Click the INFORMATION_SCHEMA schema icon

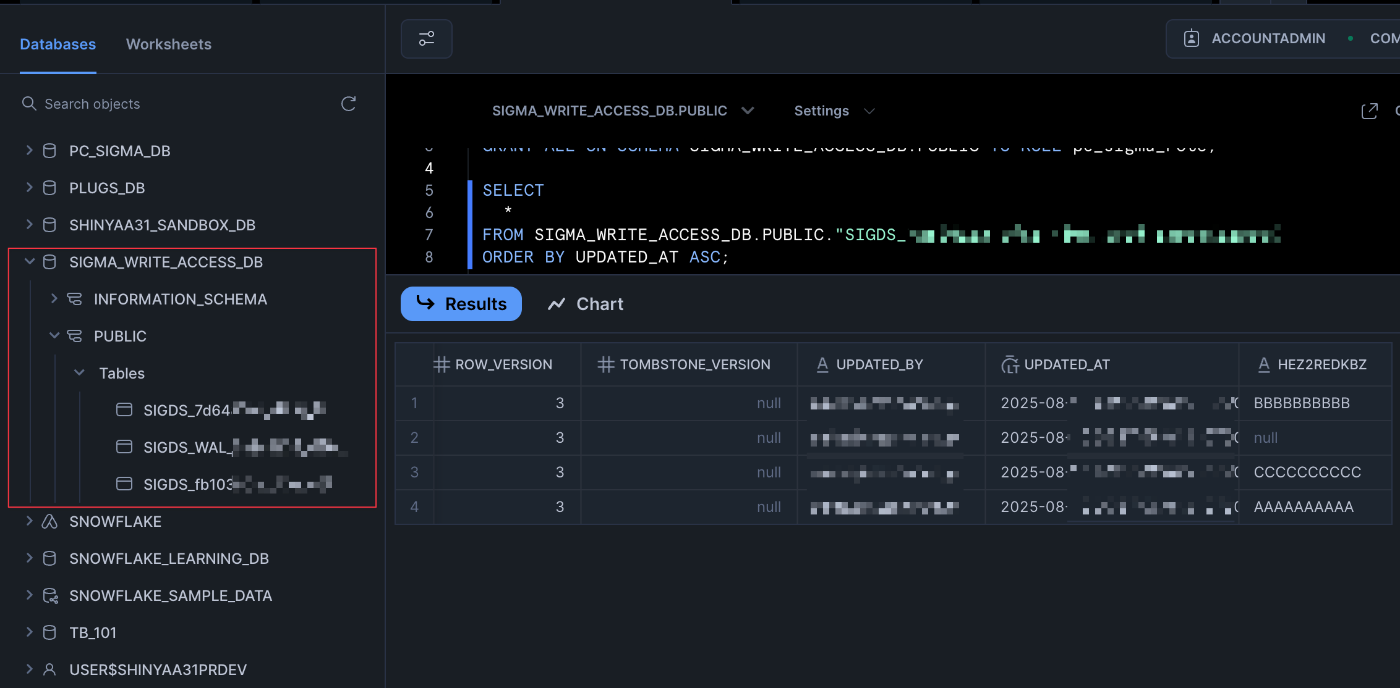point(74,299)
